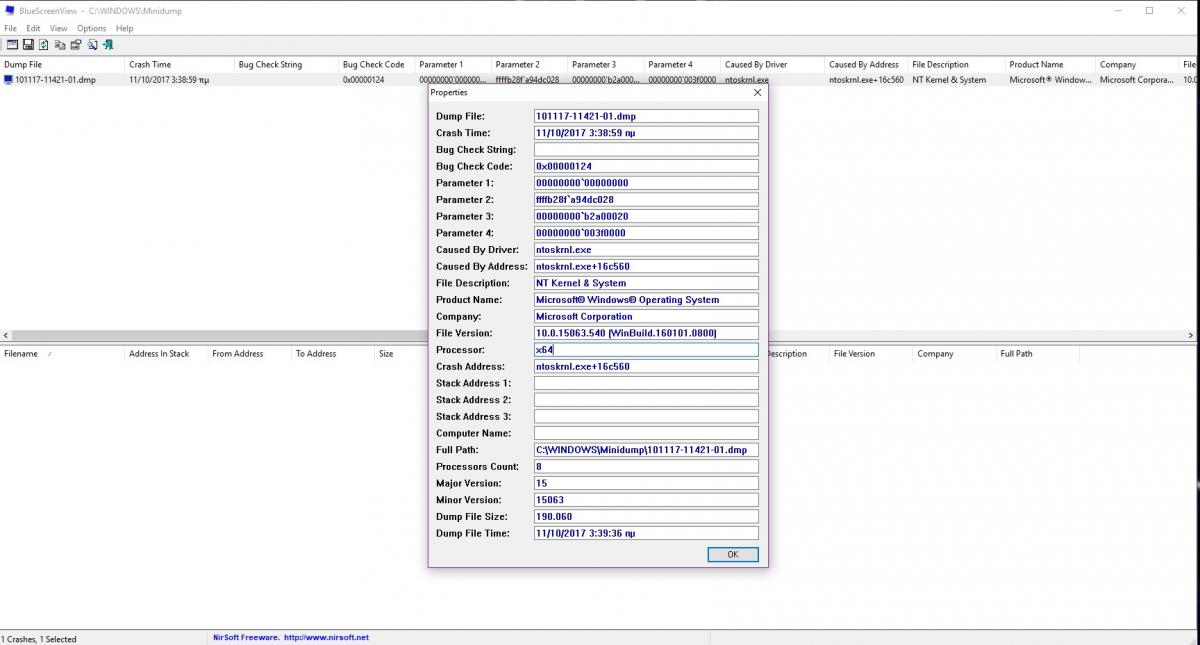The height and width of the screenshot is (645, 1200).
Task: Click the Parameter 2 column header
Action: pos(529,64)
